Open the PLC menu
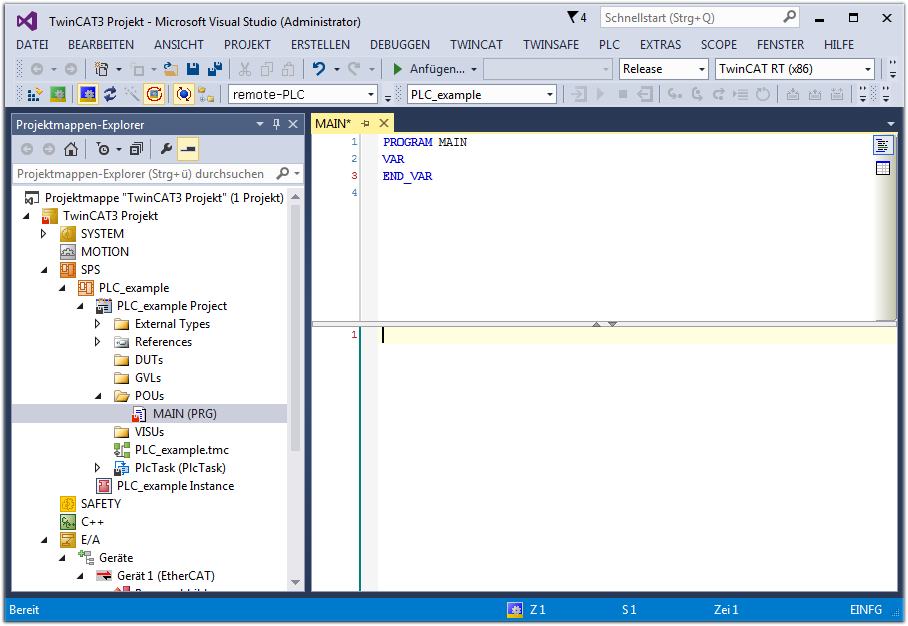 (609, 44)
